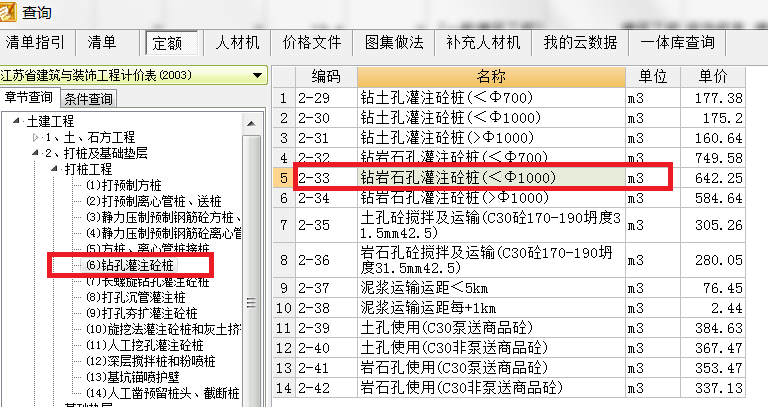This screenshot has height=407, width=768.
Task: Select row 2-36 岩石孔砼搅拌及运输
Action: point(509,260)
